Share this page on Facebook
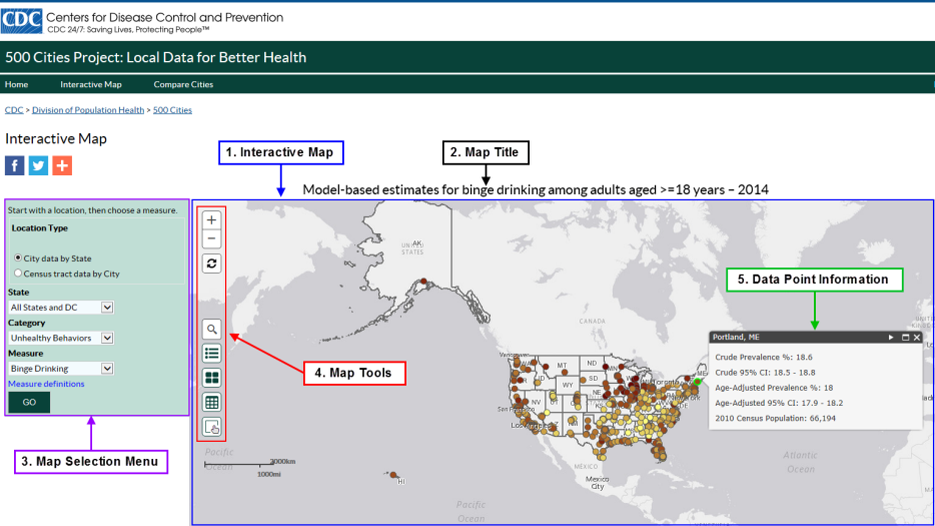This screenshot has width=935, height=526. click(x=15, y=165)
